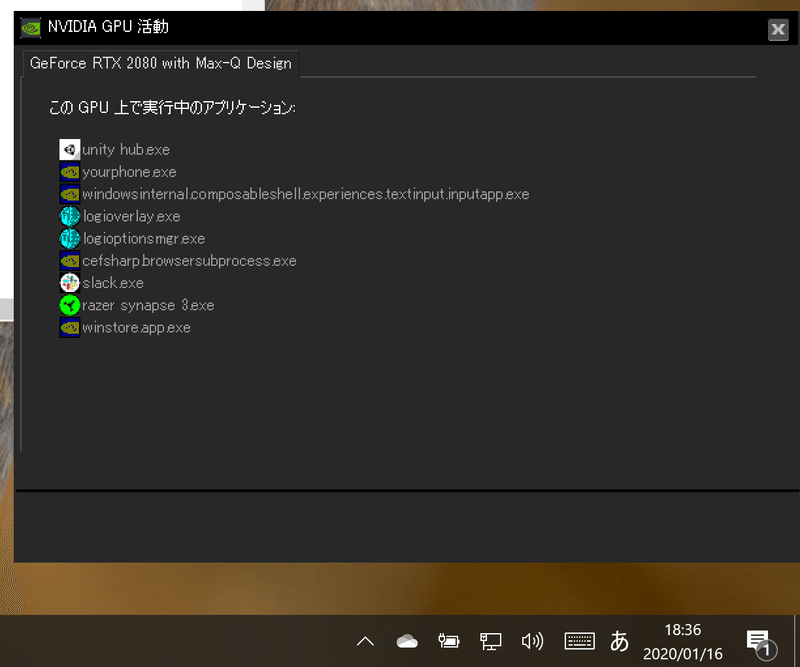Open the OneDrive cloud tray icon
Screen dimensions: 800x667
click(407, 641)
